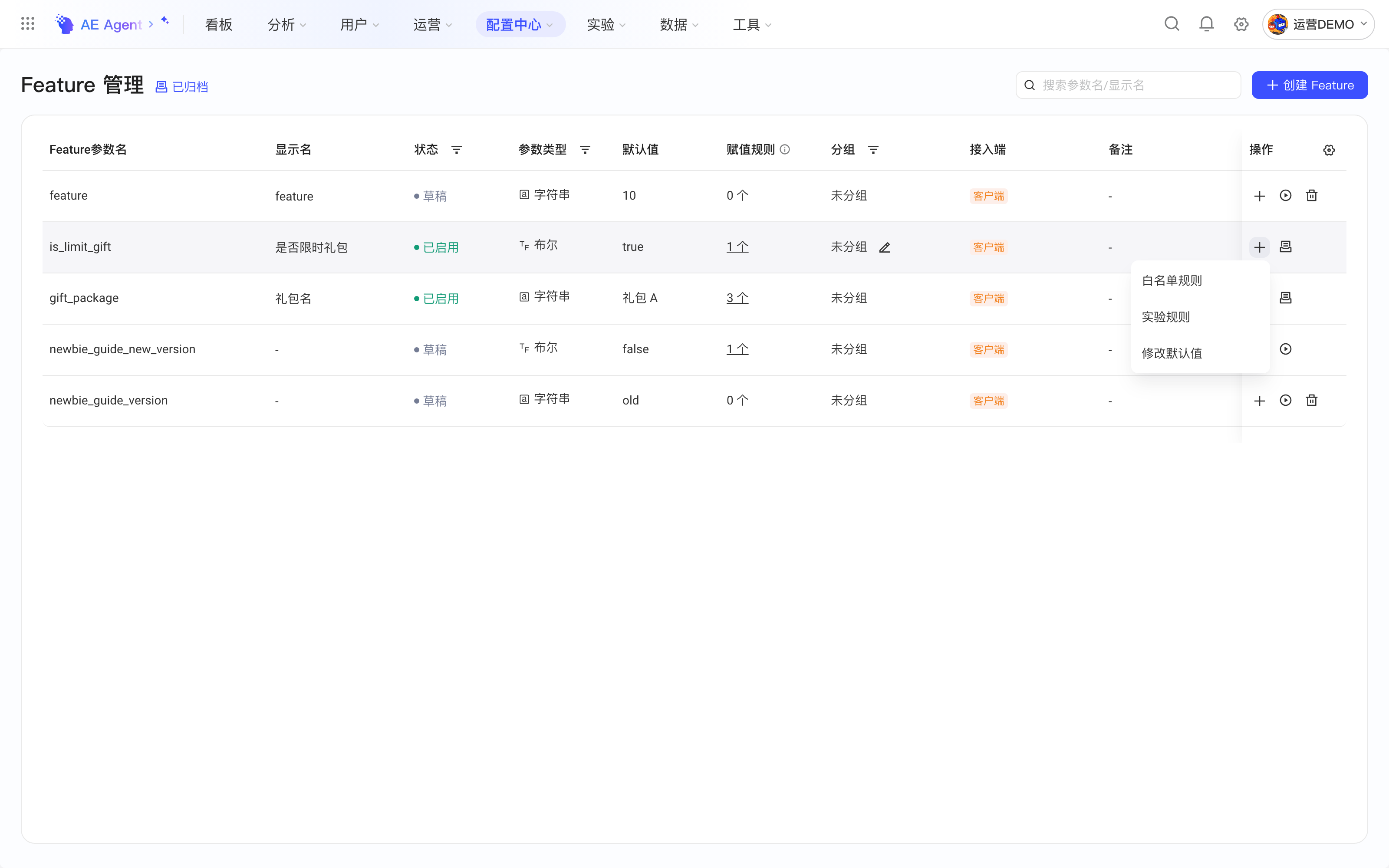Enable newbie_guide_version with play icon
The width and height of the screenshot is (1389, 868).
[1286, 400]
